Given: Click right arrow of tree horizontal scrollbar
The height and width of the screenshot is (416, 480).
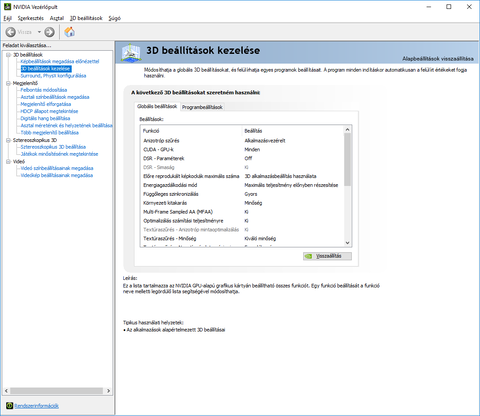Looking at the screenshot, I should (x=108, y=391).
